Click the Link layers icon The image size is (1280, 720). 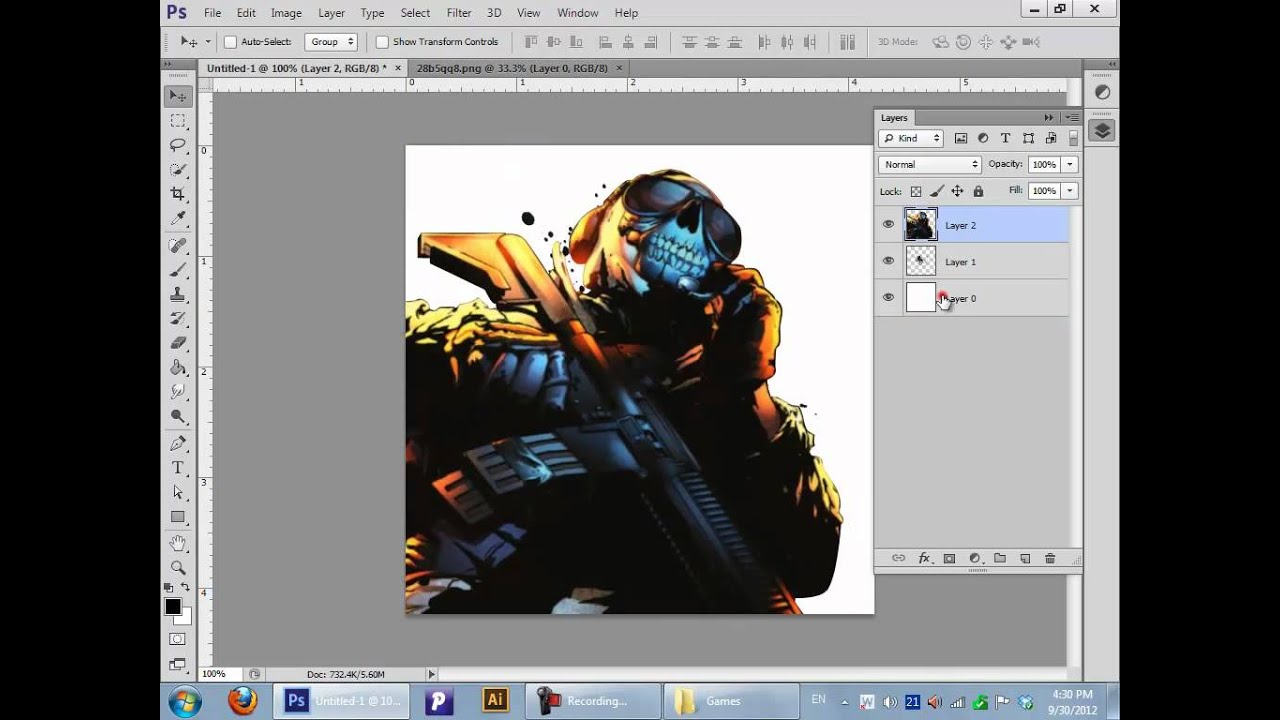[898, 558]
